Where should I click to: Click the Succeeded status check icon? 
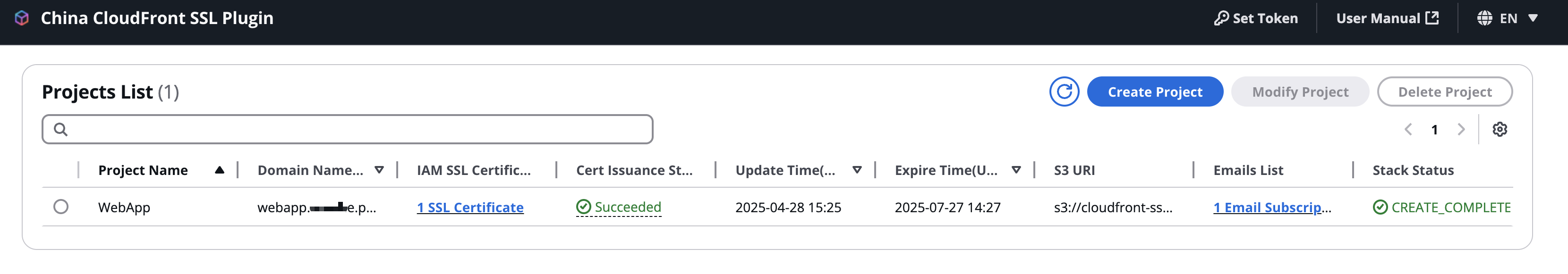click(583, 207)
